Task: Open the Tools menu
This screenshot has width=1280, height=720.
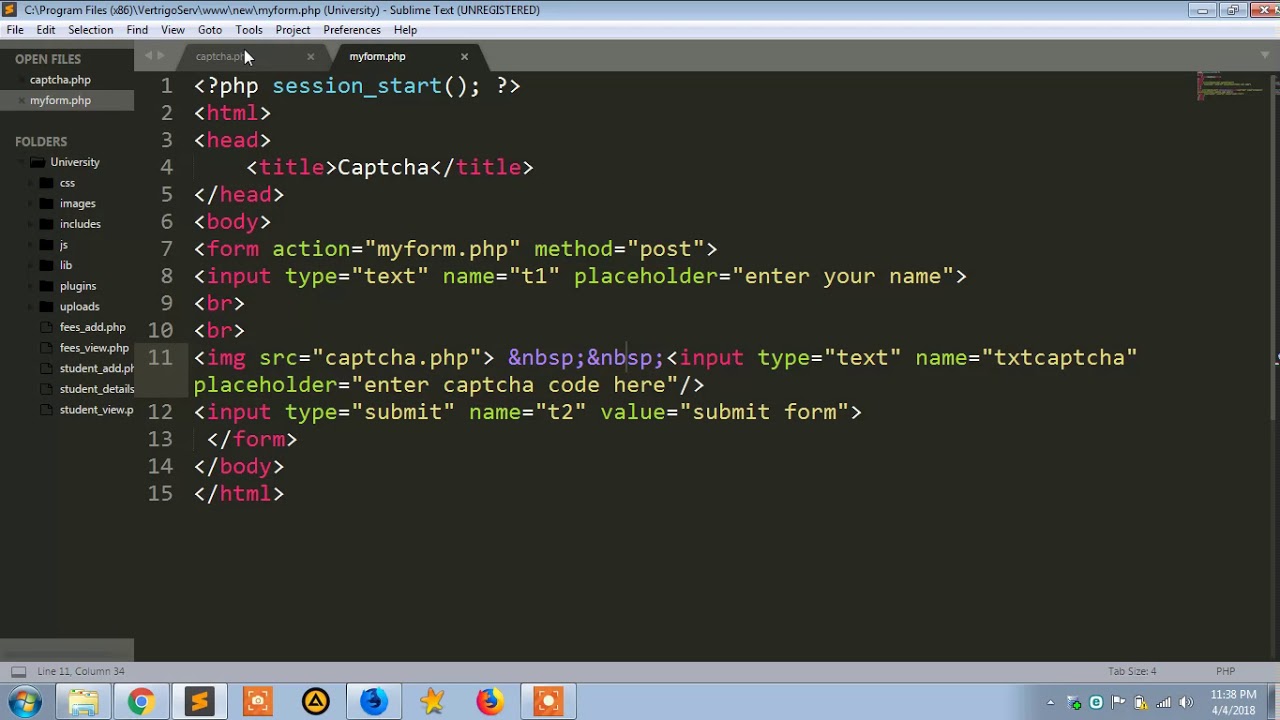Action: tap(249, 30)
